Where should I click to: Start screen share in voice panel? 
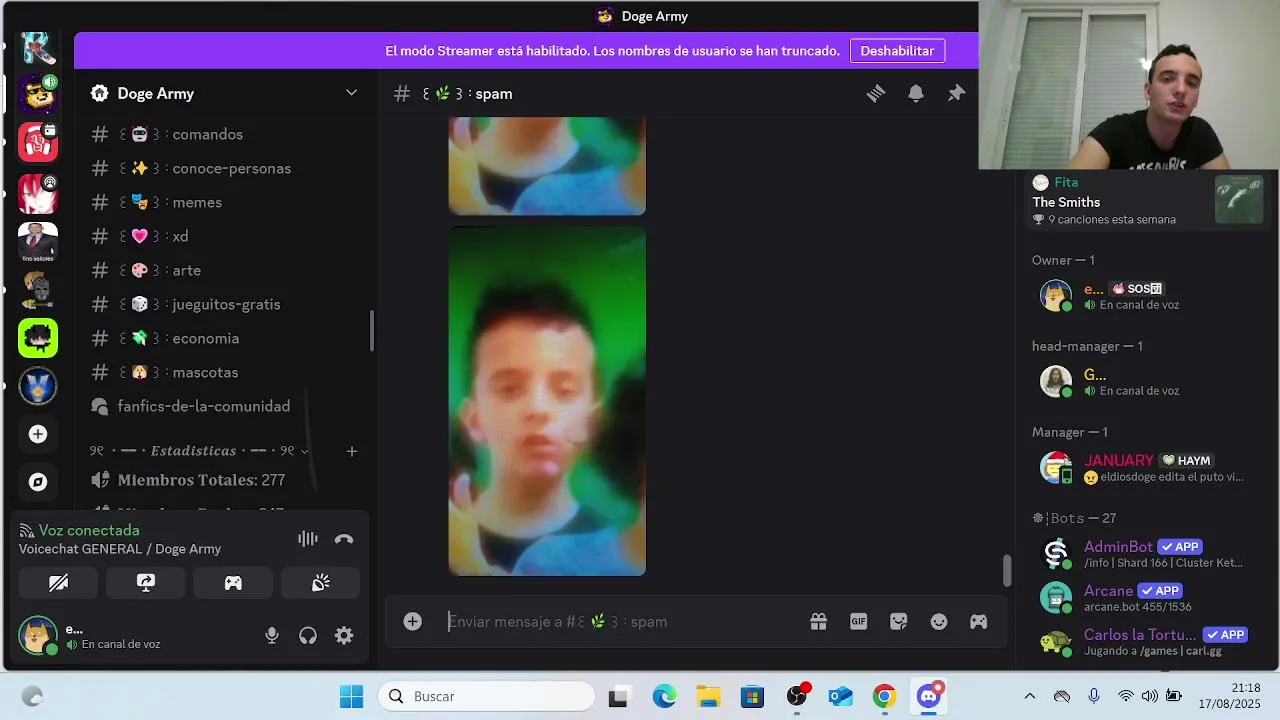(146, 583)
